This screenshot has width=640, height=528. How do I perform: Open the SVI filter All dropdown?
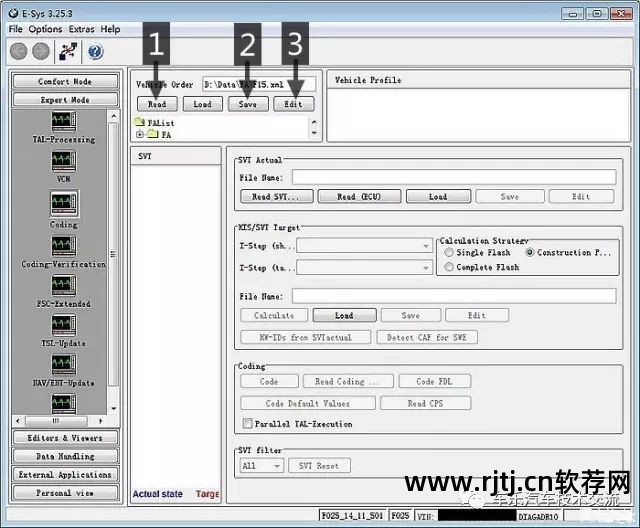point(263,466)
